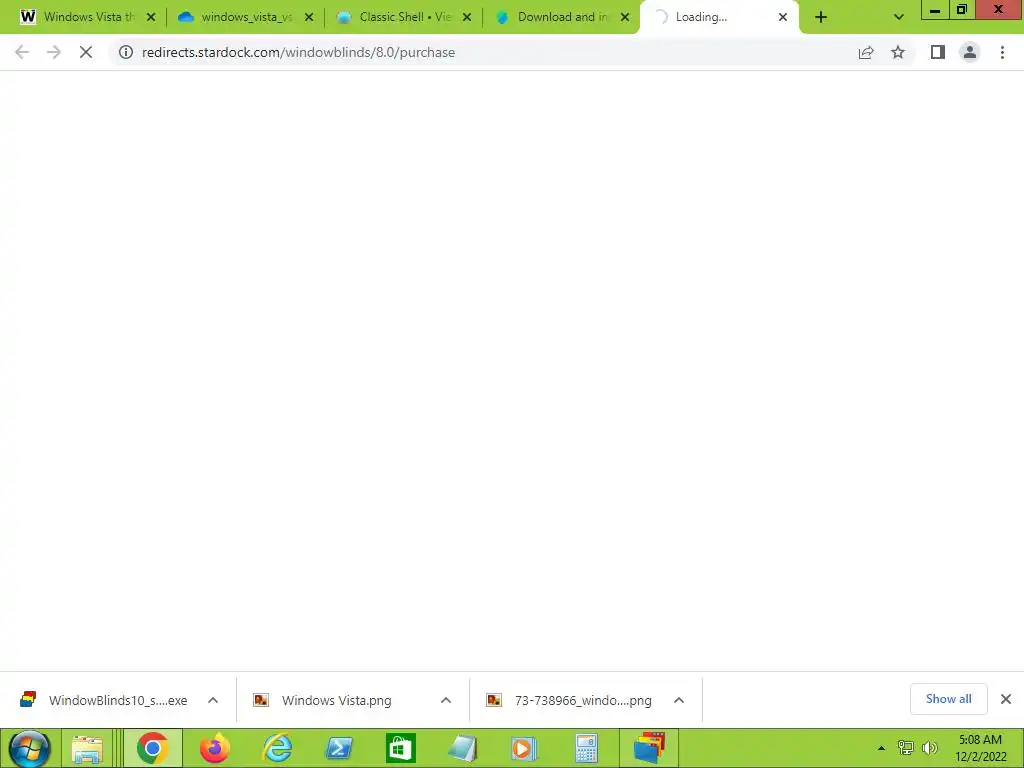The image size is (1024, 768).
Task: Expand options for 73-738966_windo png download
Action: click(679, 700)
